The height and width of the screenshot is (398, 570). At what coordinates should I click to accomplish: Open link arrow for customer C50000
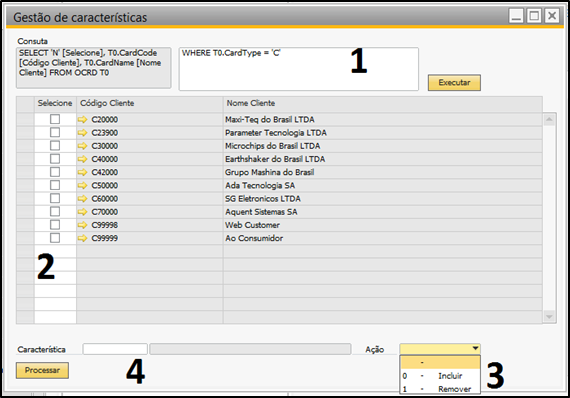coord(83,185)
